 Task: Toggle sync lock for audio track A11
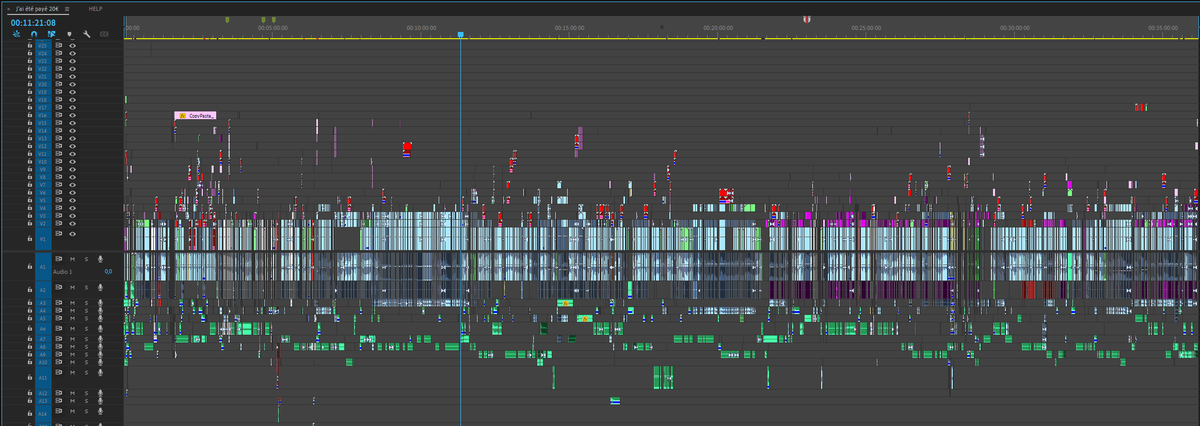(58, 372)
